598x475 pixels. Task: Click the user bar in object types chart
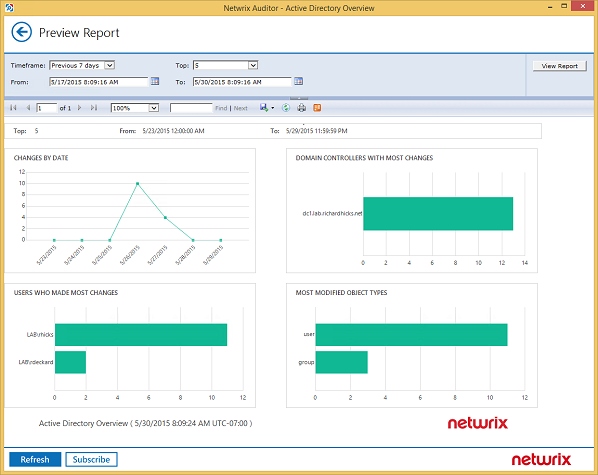coord(411,335)
